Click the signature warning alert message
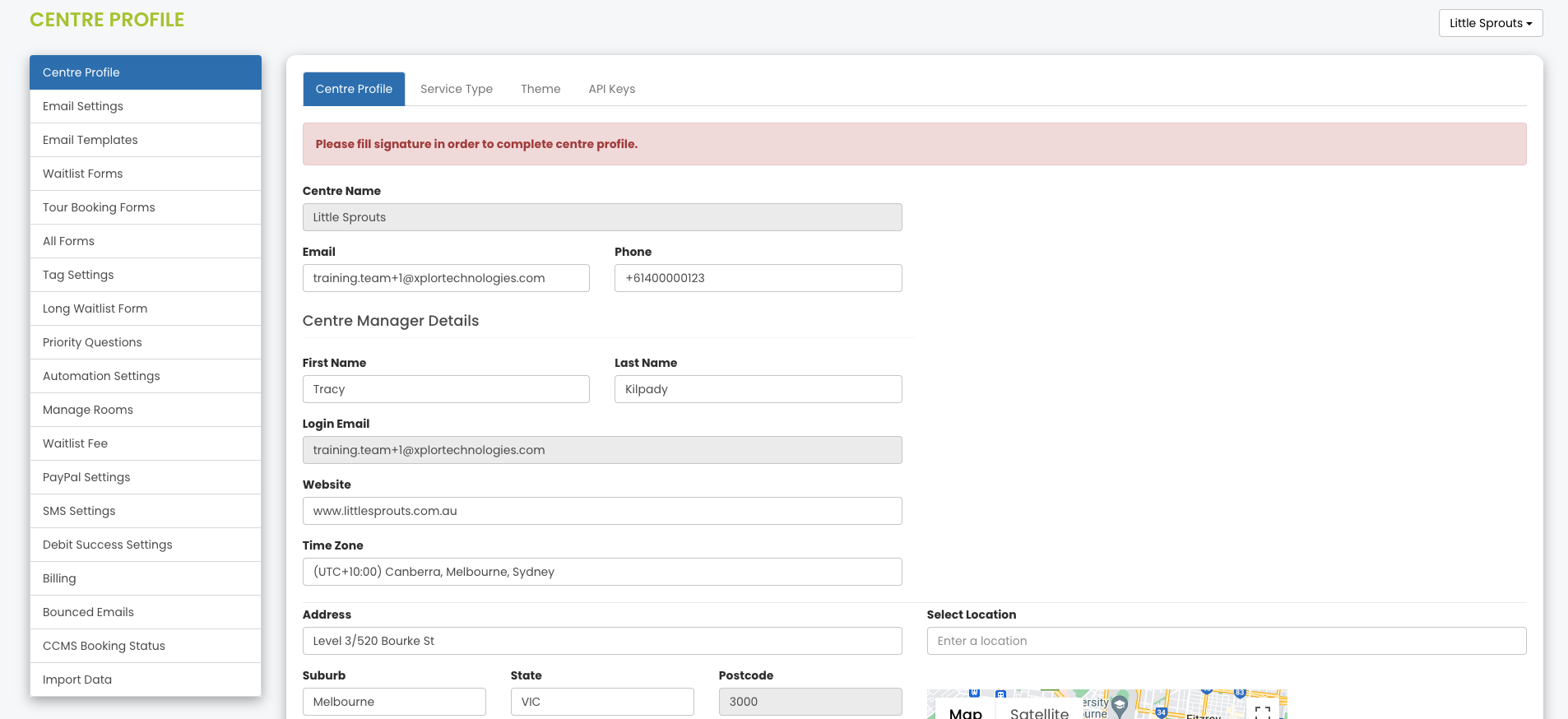Image resolution: width=1568 pixels, height=719 pixels. pyautogui.click(x=914, y=144)
